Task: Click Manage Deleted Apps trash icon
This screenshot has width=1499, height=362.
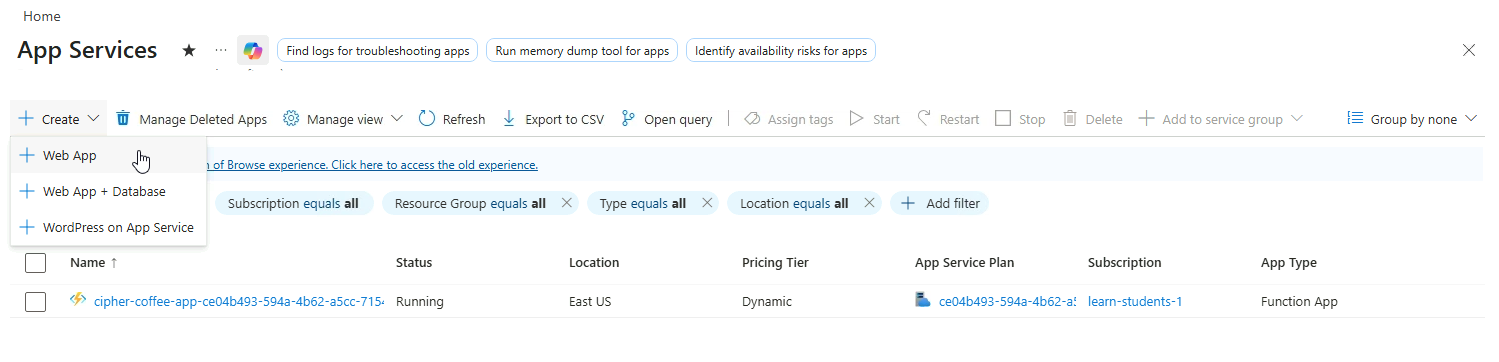Action: (x=123, y=118)
